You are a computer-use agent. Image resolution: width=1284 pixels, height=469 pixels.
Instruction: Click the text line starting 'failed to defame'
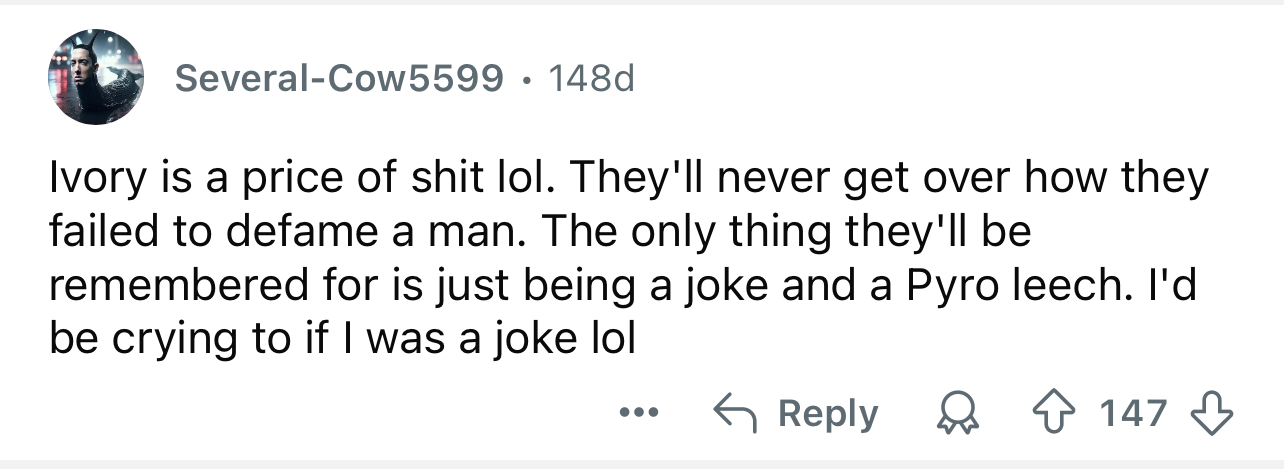540,233
